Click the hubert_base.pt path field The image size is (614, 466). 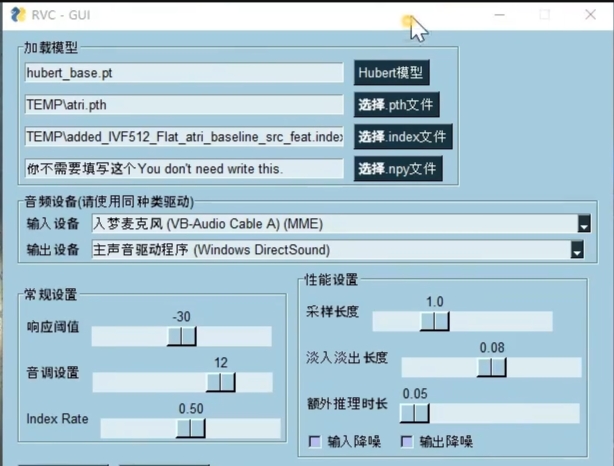[x=184, y=73]
